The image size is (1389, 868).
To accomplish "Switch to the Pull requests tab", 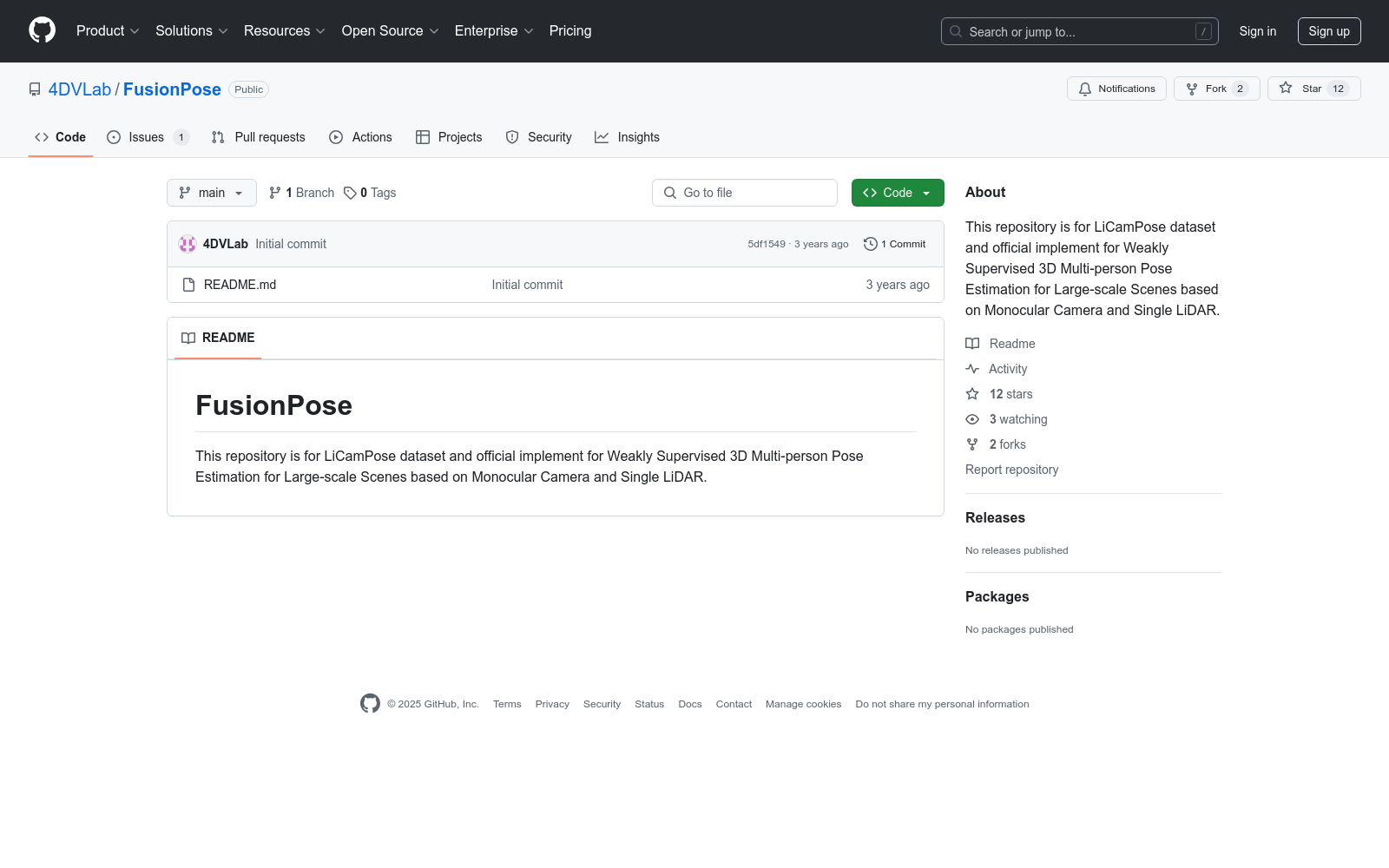I will (258, 137).
